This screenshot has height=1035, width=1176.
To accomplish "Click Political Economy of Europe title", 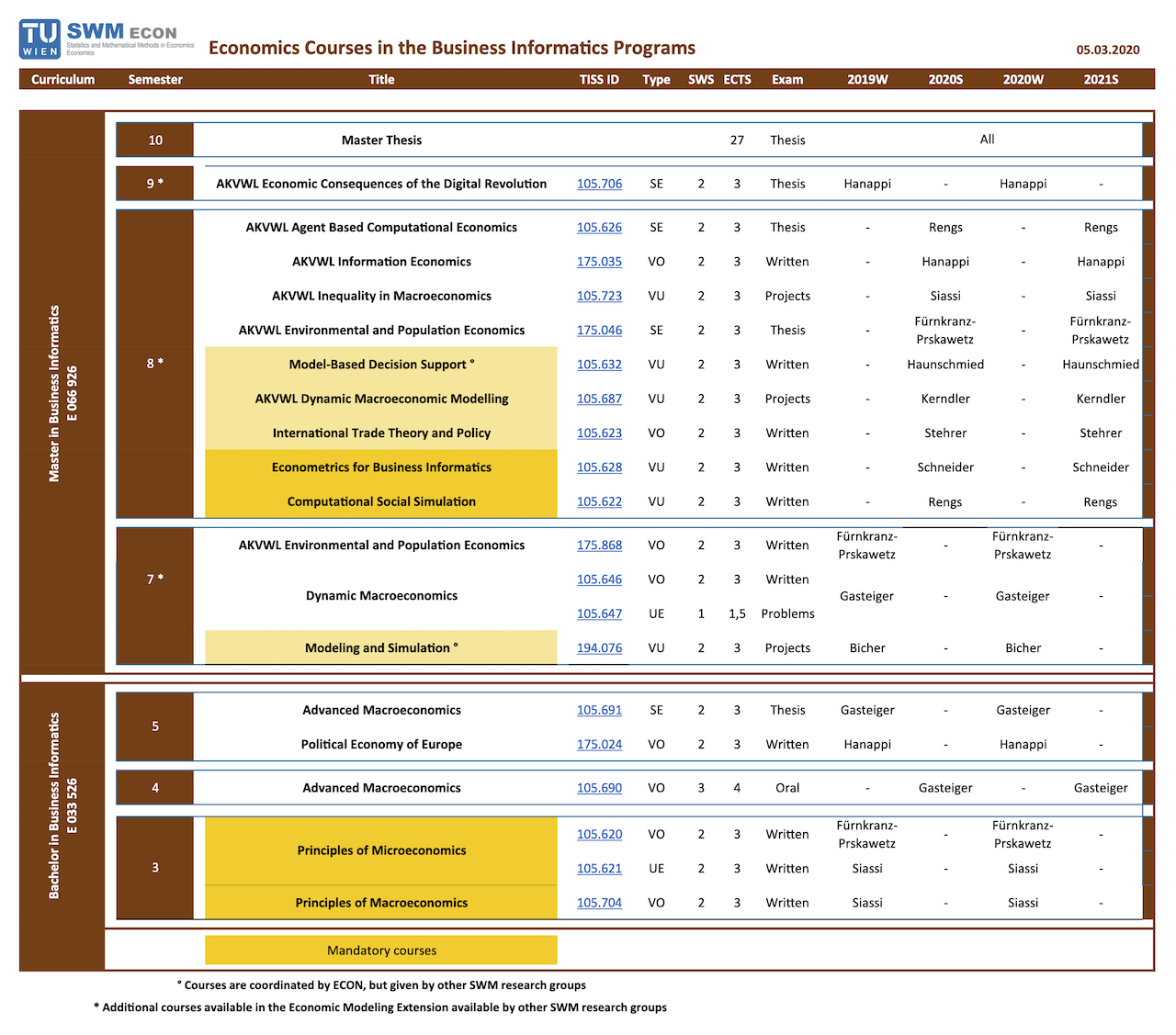I will pos(381,744).
